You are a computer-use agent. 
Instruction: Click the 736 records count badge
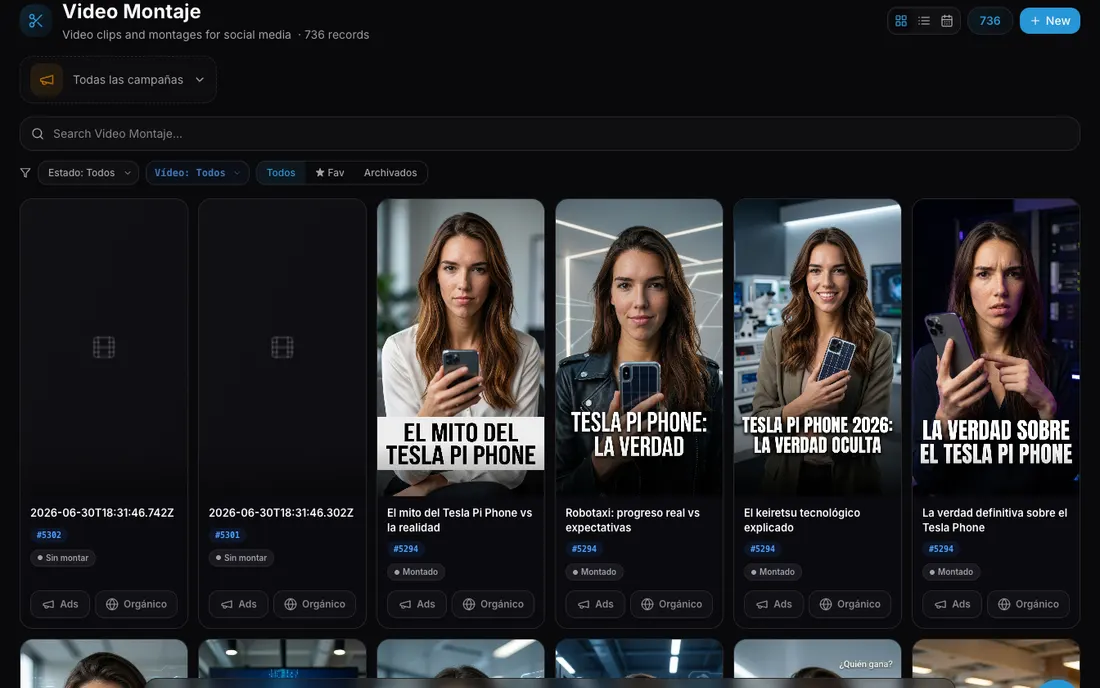tap(990, 21)
